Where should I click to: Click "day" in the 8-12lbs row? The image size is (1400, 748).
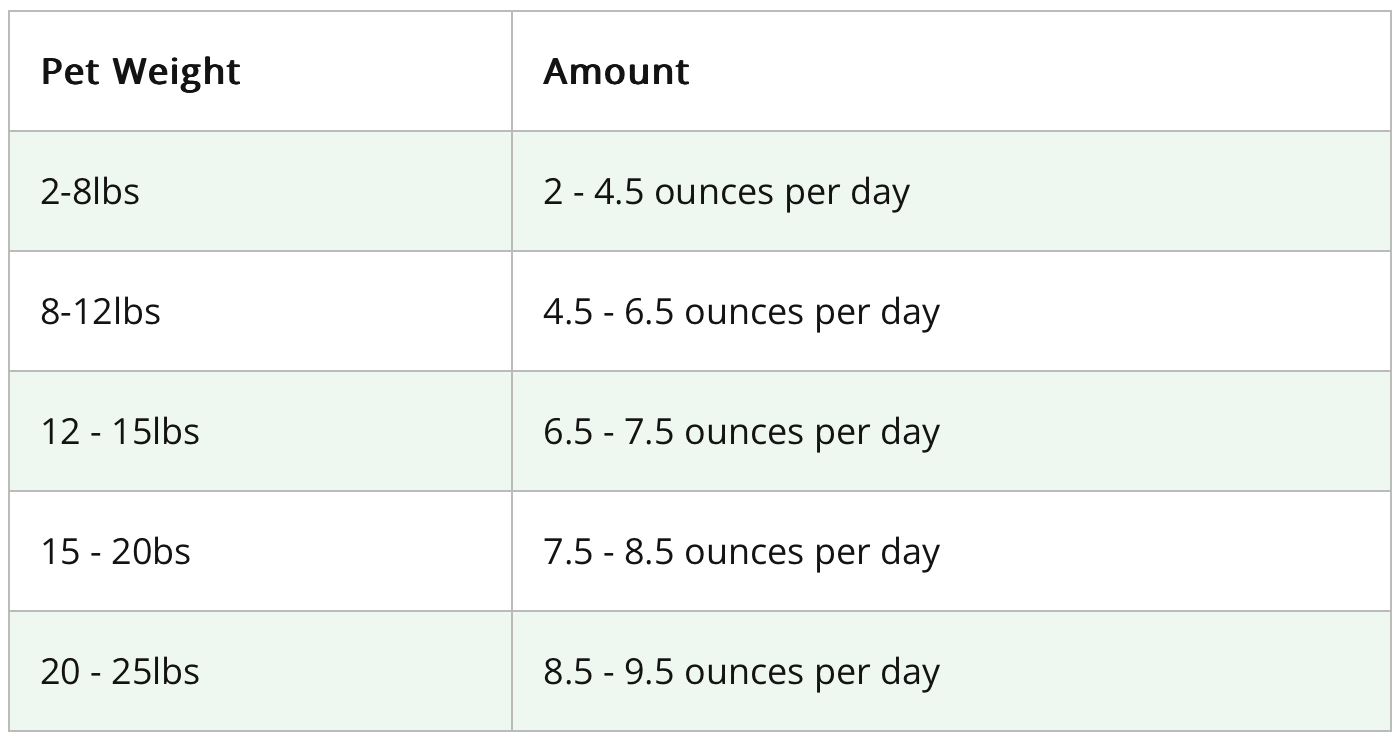tap(909, 313)
